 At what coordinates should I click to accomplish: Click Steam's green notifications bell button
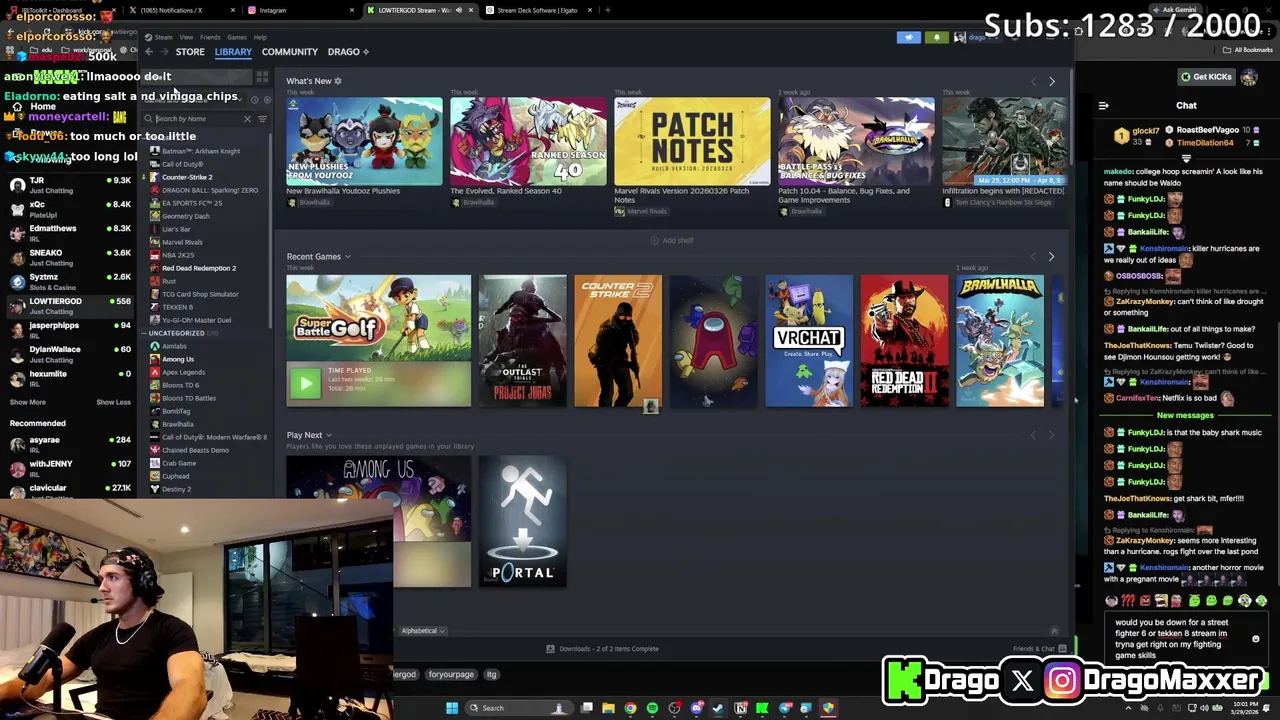pos(936,37)
